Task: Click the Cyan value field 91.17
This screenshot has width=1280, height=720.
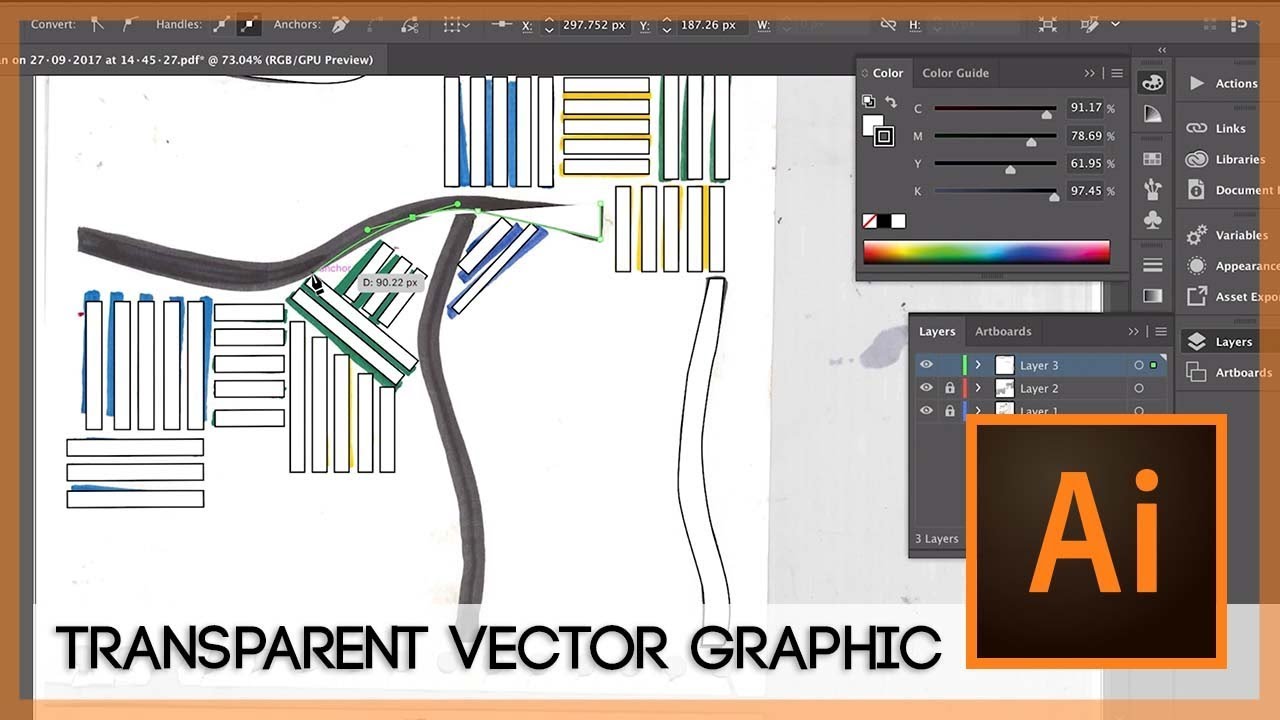Action: coord(1085,108)
